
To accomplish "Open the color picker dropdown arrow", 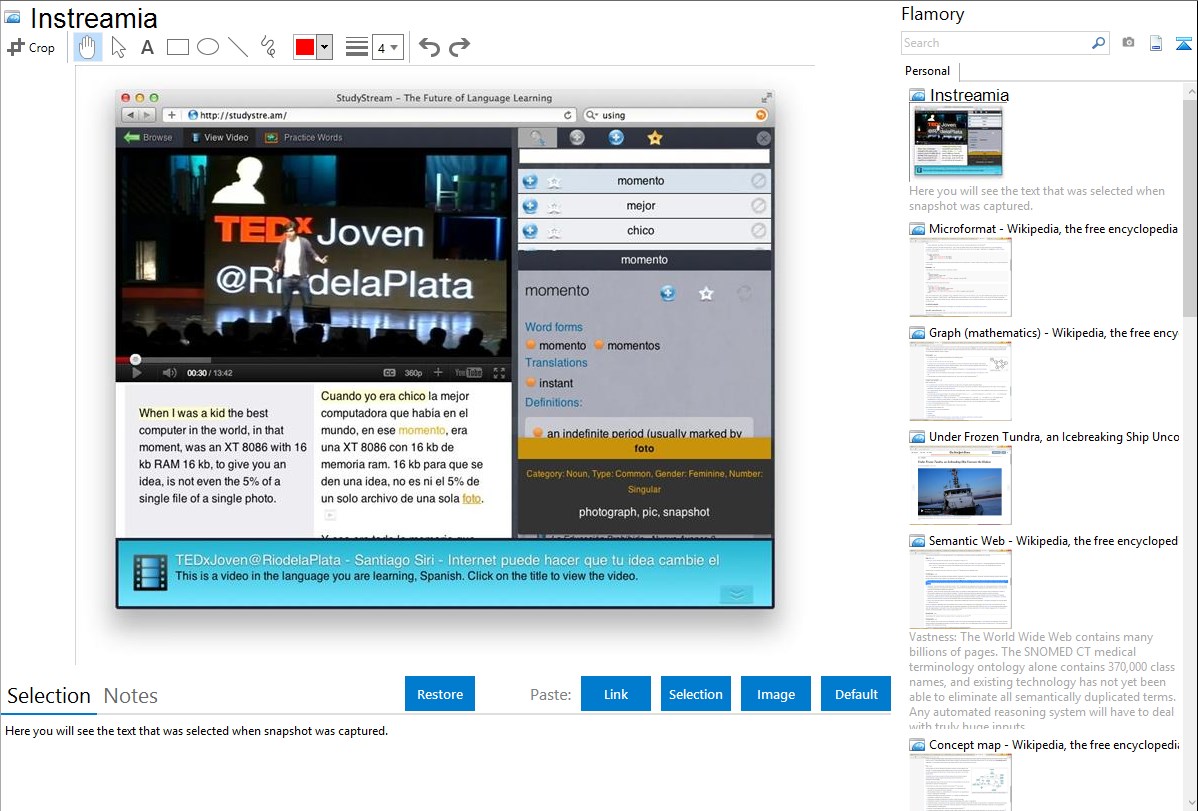I will coord(324,47).
